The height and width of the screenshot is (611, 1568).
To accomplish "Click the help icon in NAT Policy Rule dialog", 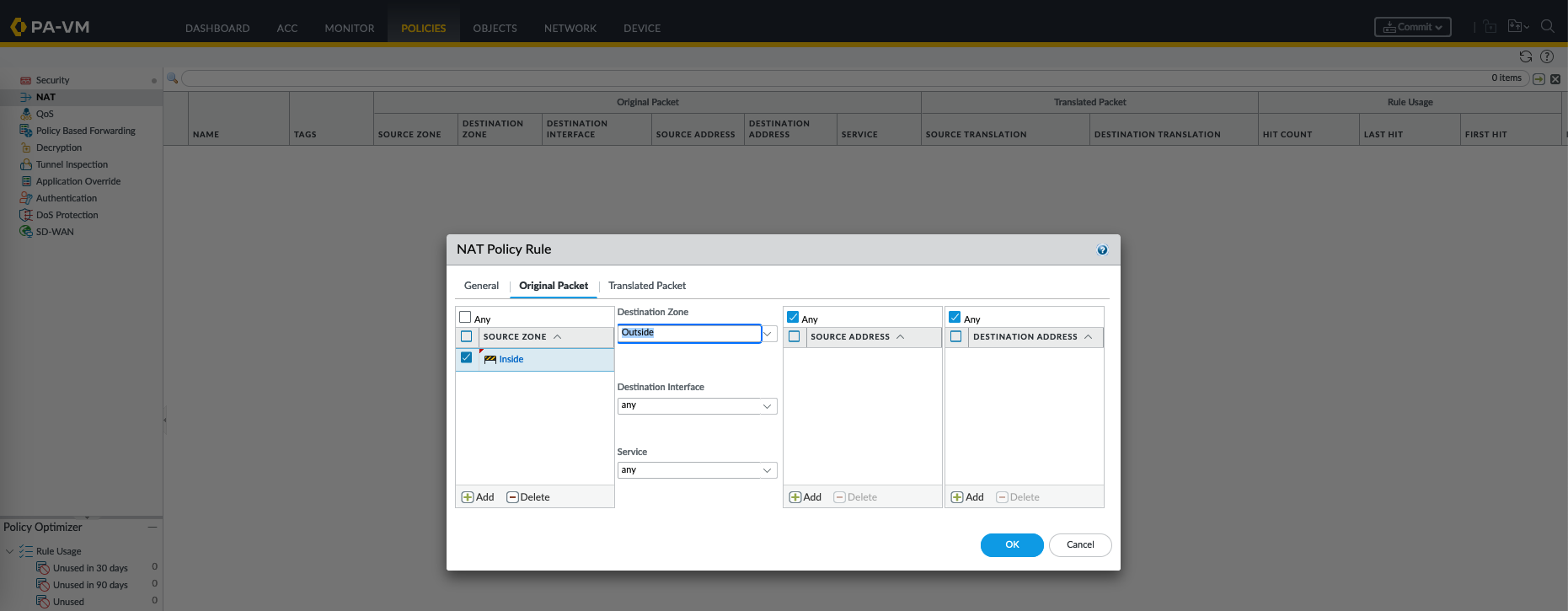I will tap(1102, 250).
